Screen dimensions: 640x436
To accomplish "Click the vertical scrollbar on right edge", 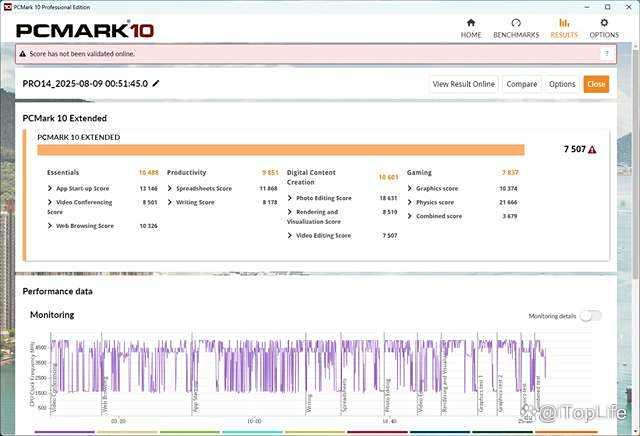I will 637,163.
